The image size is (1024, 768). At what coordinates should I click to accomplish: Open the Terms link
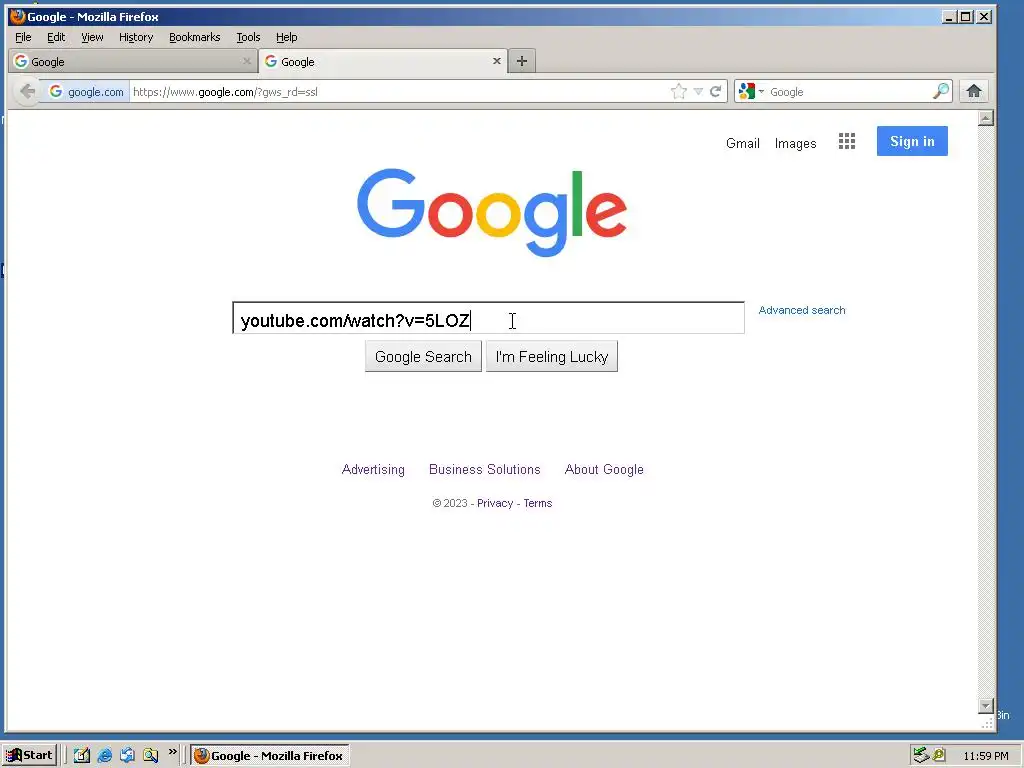[x=537, y=503]
